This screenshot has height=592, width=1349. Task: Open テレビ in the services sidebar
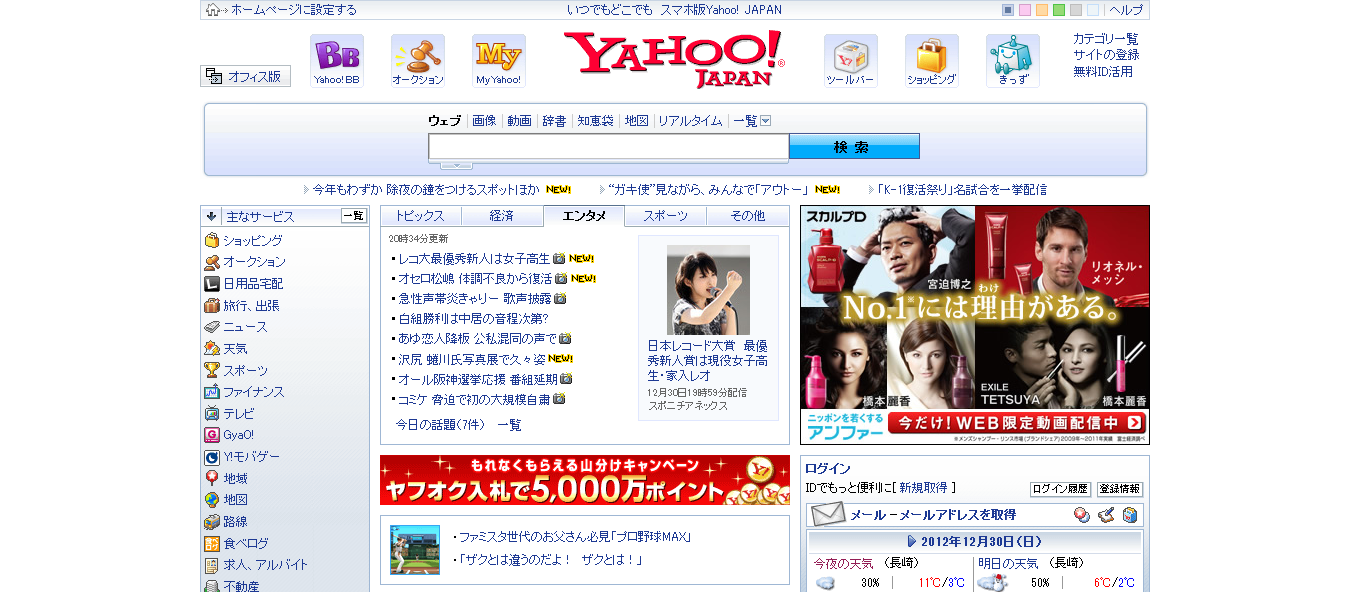[x=238, y=414]
